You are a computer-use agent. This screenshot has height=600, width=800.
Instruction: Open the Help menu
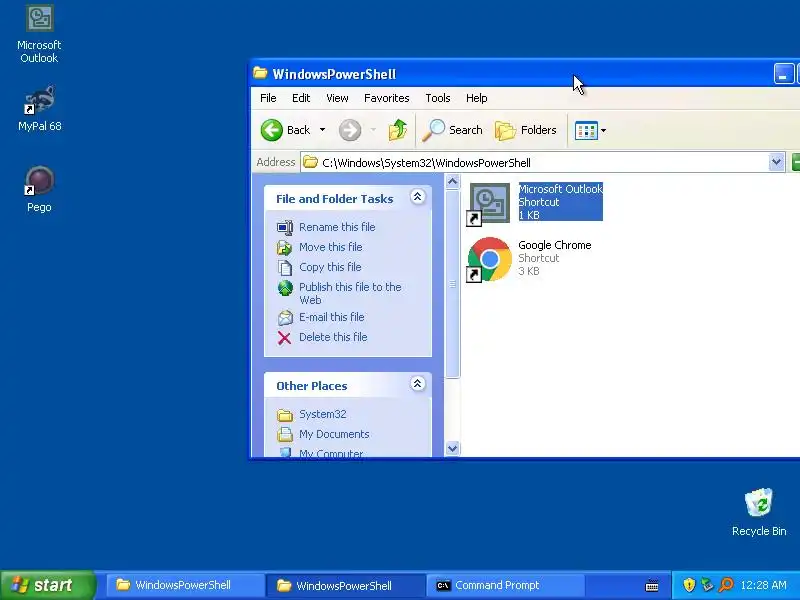tap(477, 98)
